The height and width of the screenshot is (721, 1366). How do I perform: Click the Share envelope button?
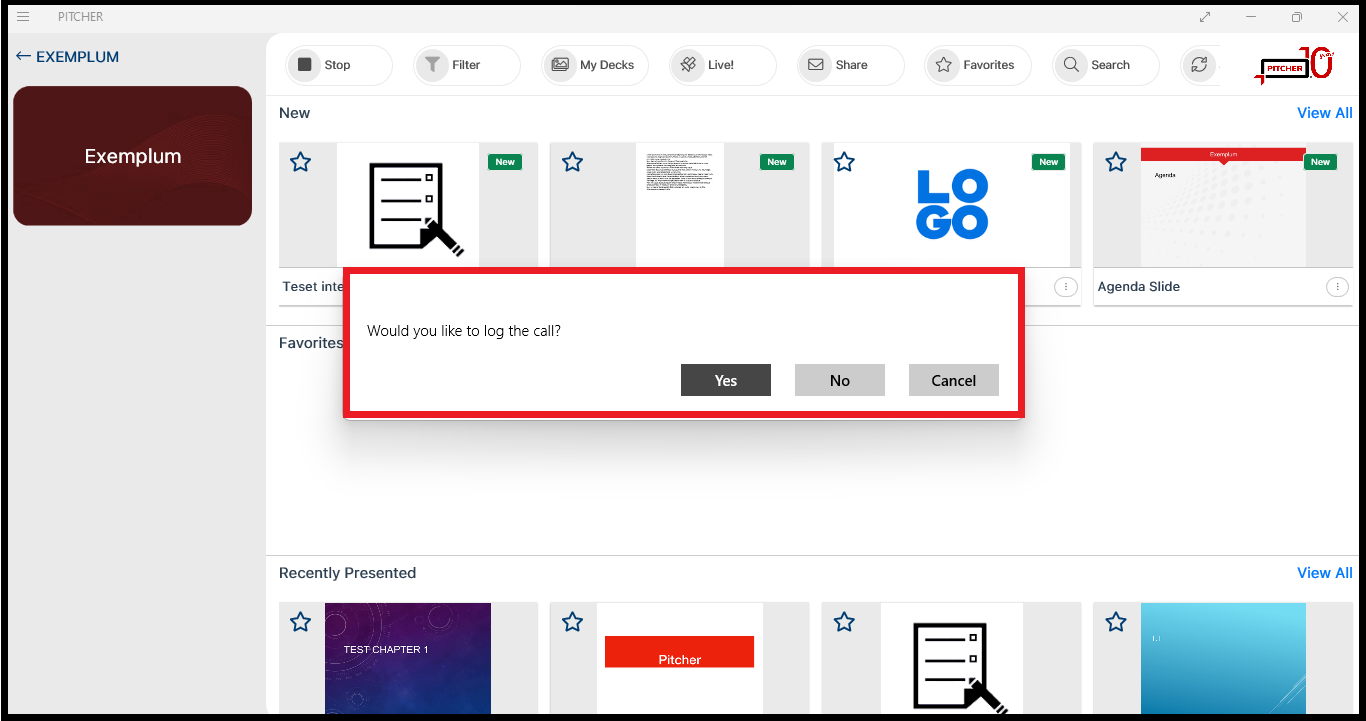point(850,65)
